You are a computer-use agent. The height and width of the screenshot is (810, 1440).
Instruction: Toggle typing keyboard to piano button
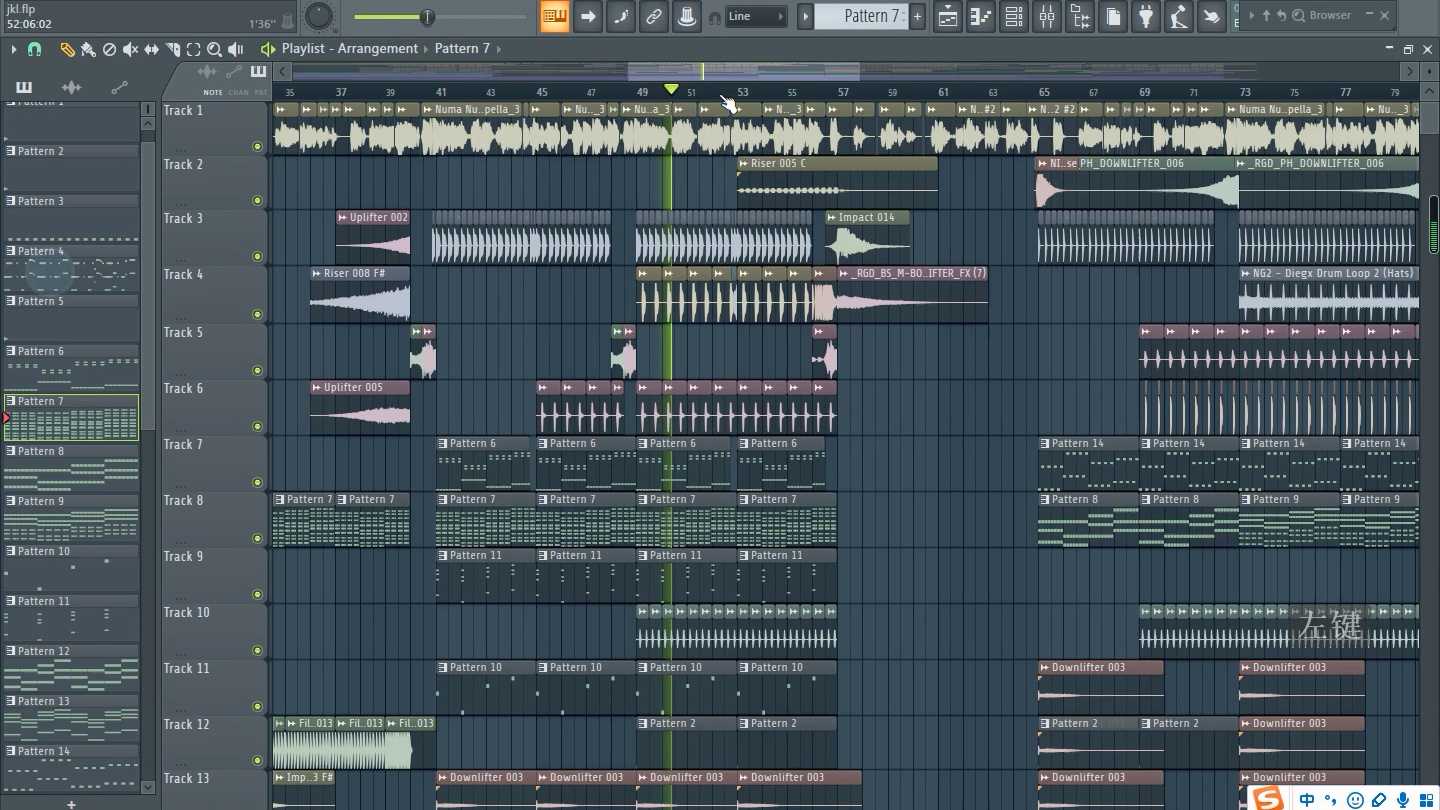(x=554, y=16)
